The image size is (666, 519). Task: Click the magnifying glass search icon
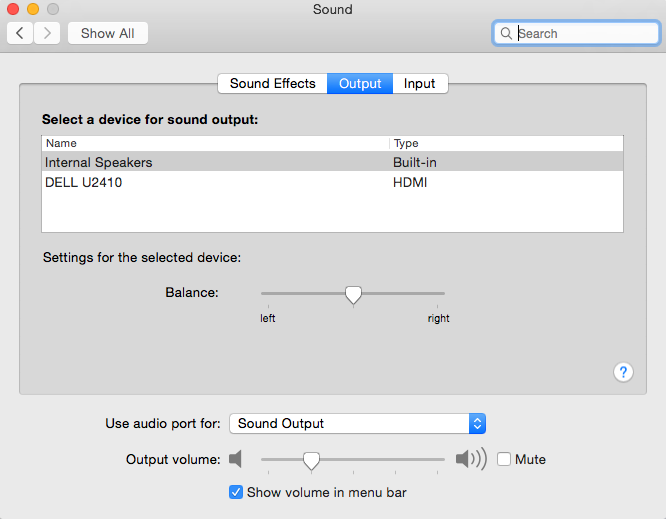point(506,33)
